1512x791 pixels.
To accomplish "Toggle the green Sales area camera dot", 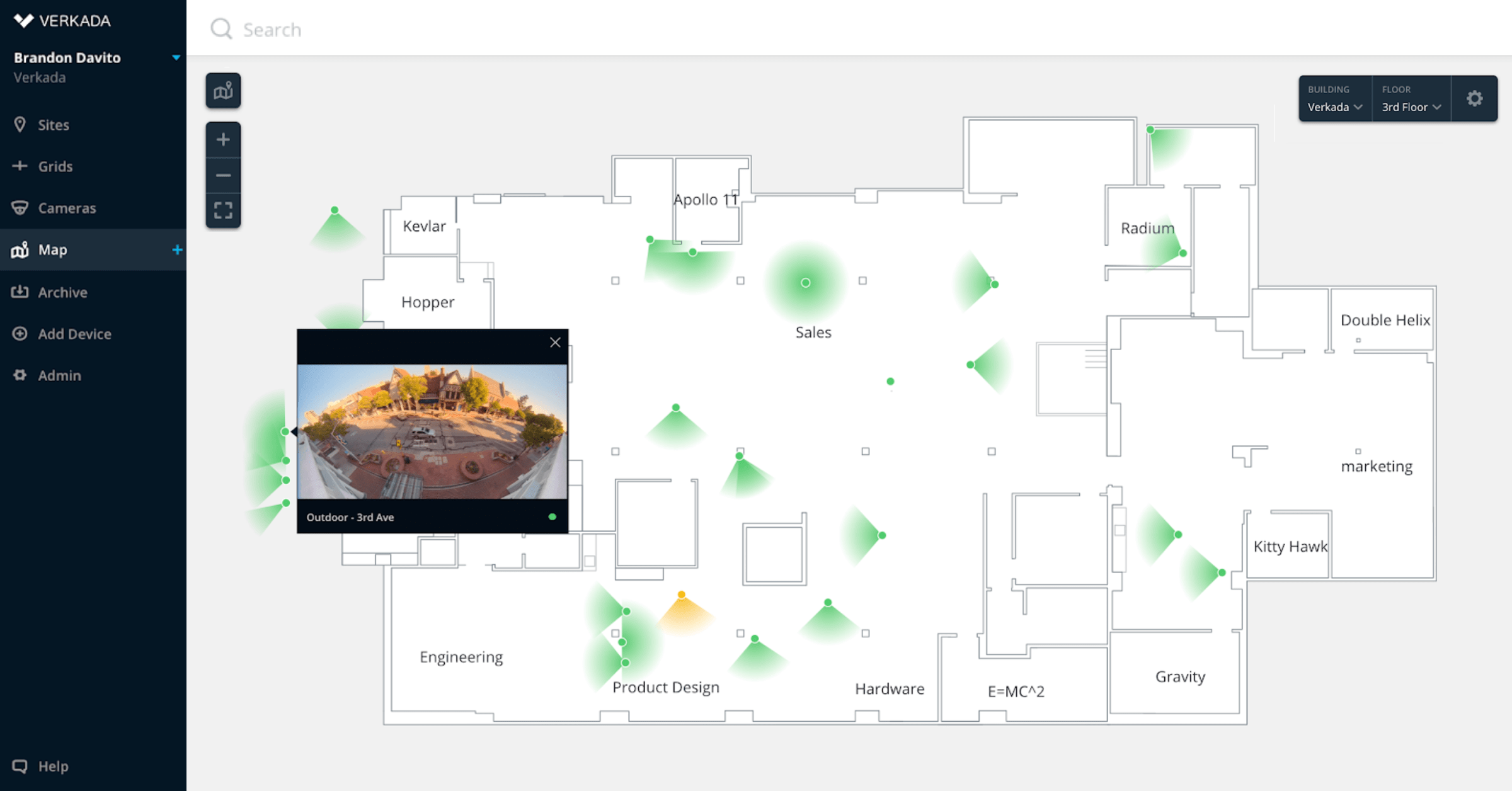I will click(807, 283).
